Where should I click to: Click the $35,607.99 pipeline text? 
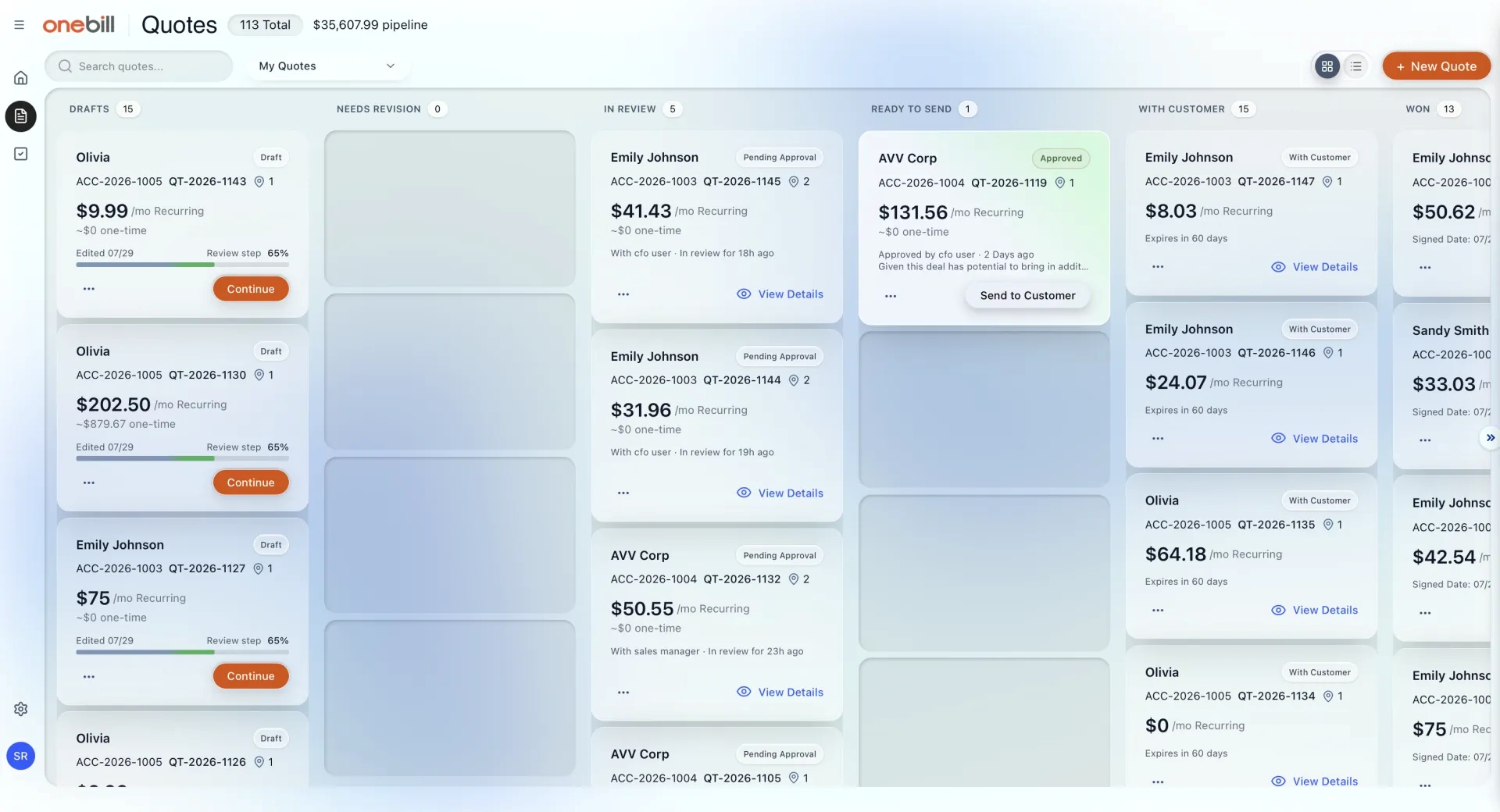point(370,25)
